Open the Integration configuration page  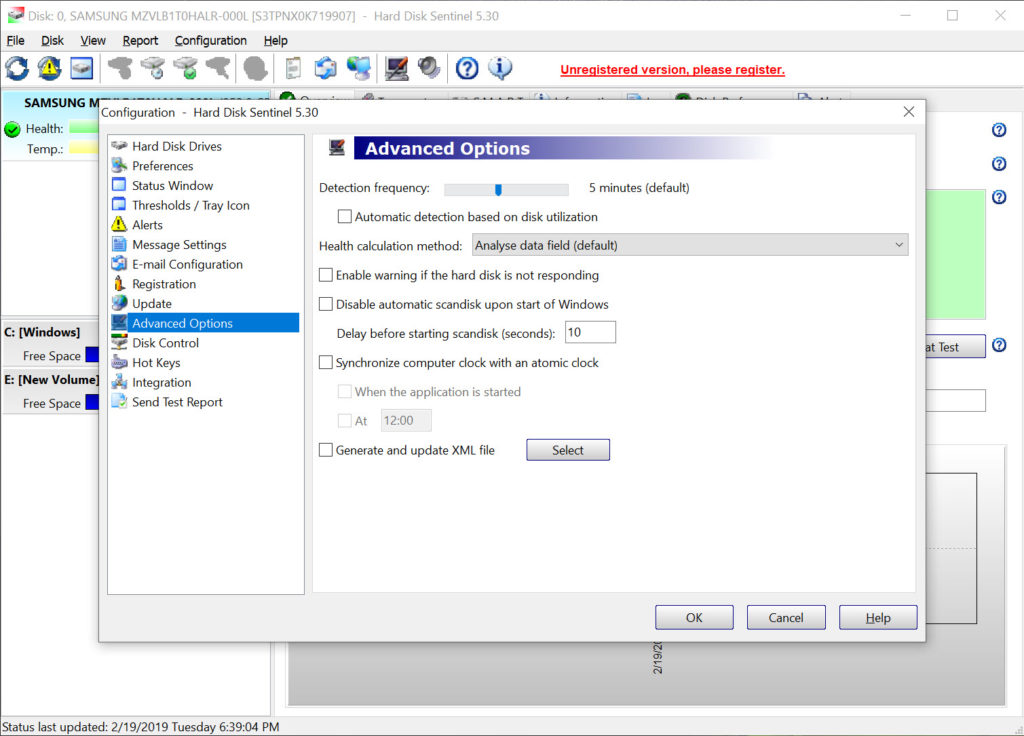[161, 382]
